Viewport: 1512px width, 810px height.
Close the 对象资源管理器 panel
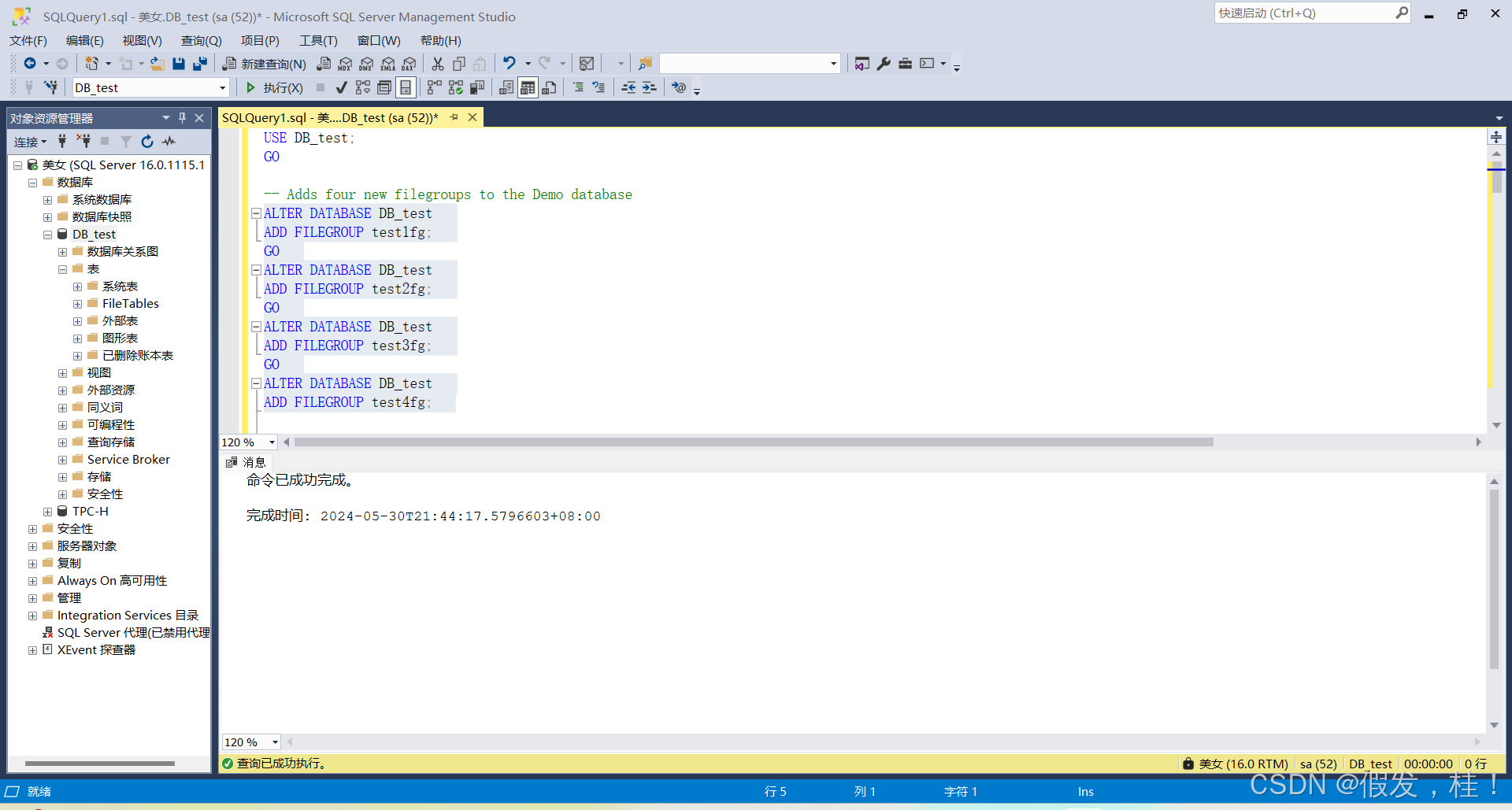pyautogui.click(x=200, y=118)
